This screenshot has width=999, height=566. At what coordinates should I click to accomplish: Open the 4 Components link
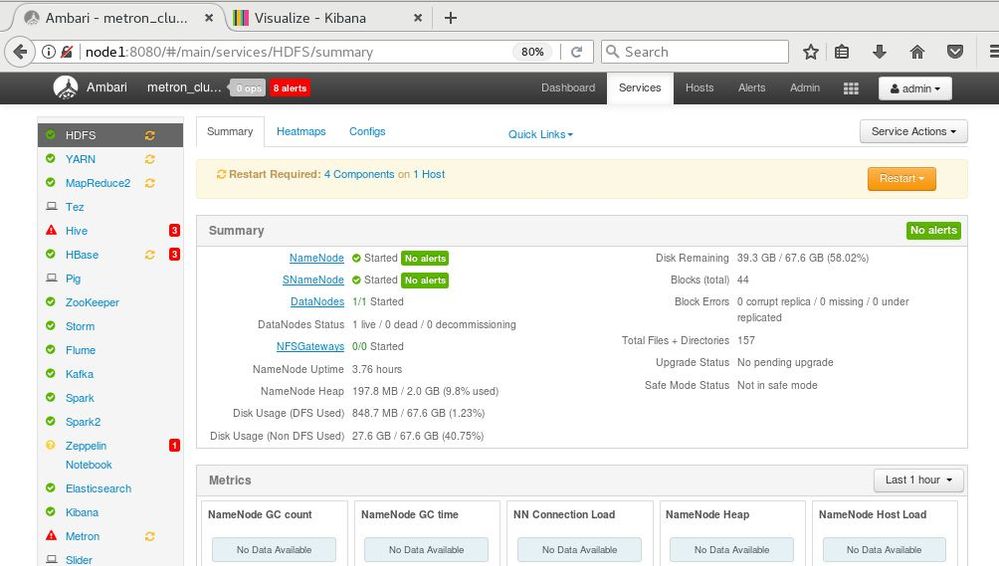pyautogui.click(x=359, y=175)
